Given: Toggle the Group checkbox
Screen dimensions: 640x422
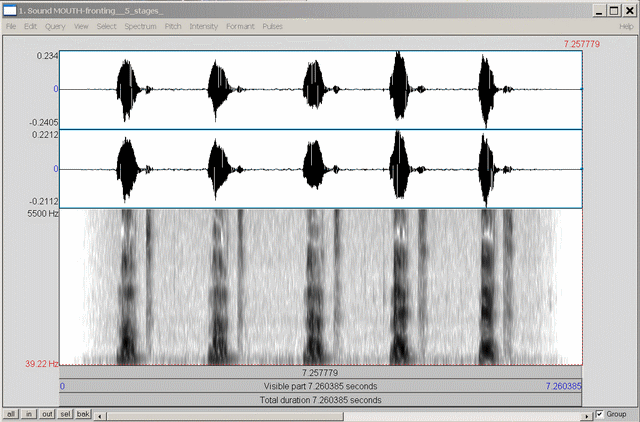Looking at the screenshot, I should point(599,414).
